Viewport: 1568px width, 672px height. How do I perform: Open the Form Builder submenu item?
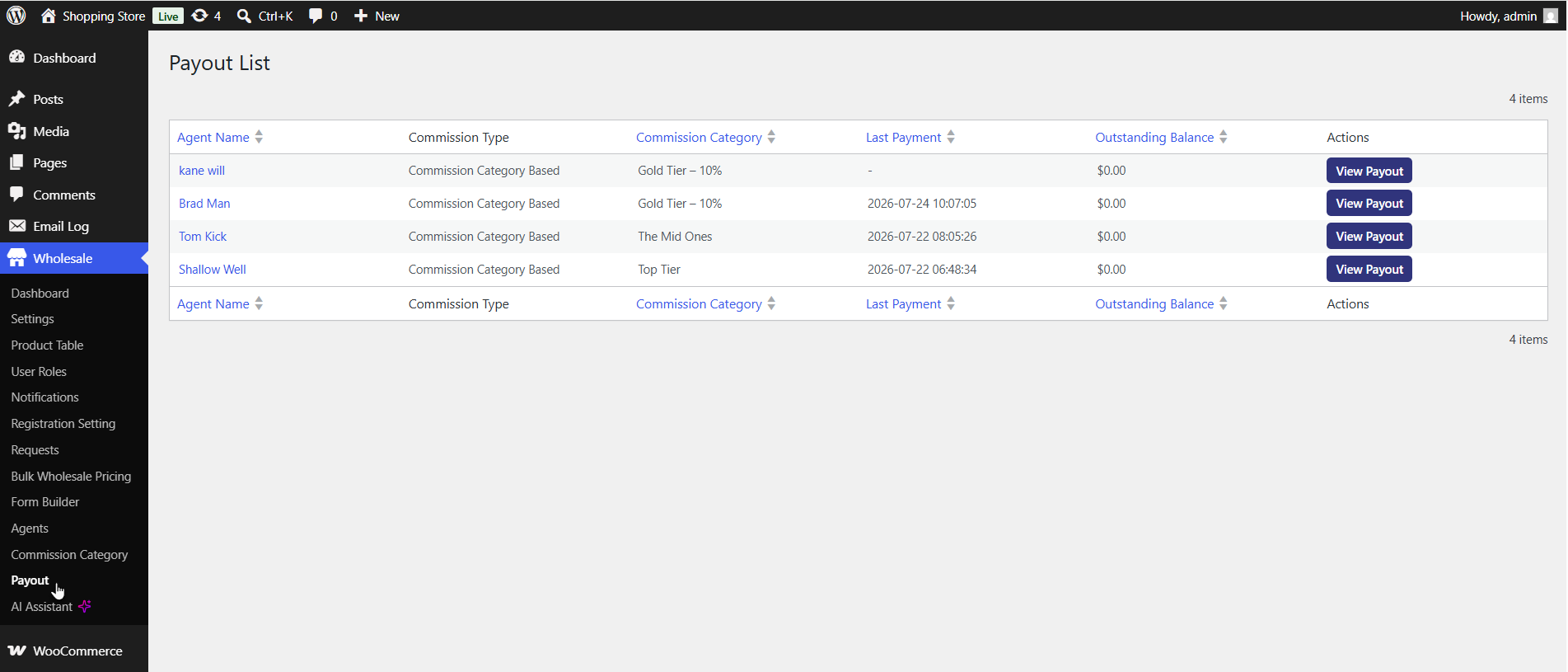click(45, 502)
